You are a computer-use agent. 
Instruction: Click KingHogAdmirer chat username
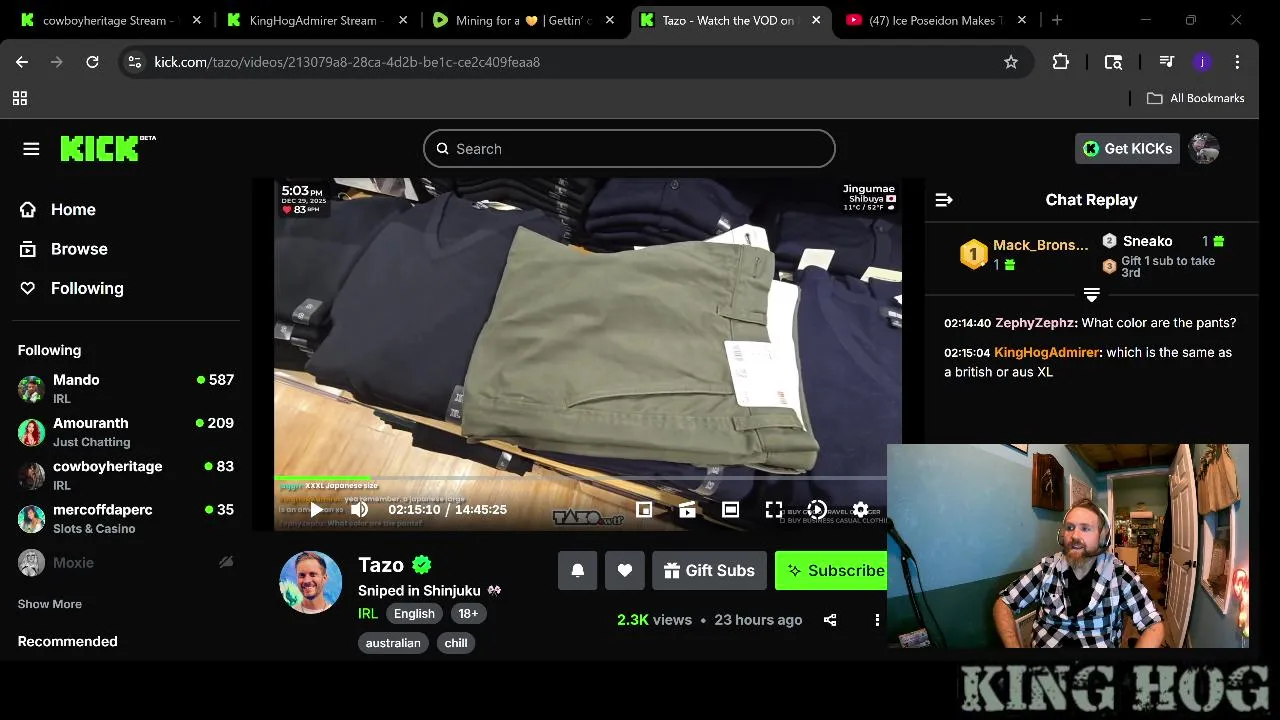pyautogui.click(x=1047, y=352)
